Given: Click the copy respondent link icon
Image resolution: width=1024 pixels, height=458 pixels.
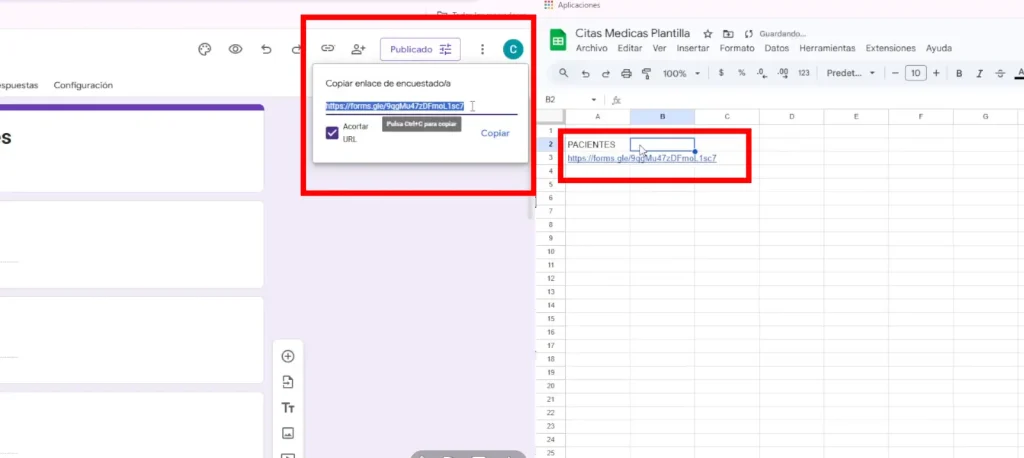Looking at the screenshot, I should [x=327, y=49].
